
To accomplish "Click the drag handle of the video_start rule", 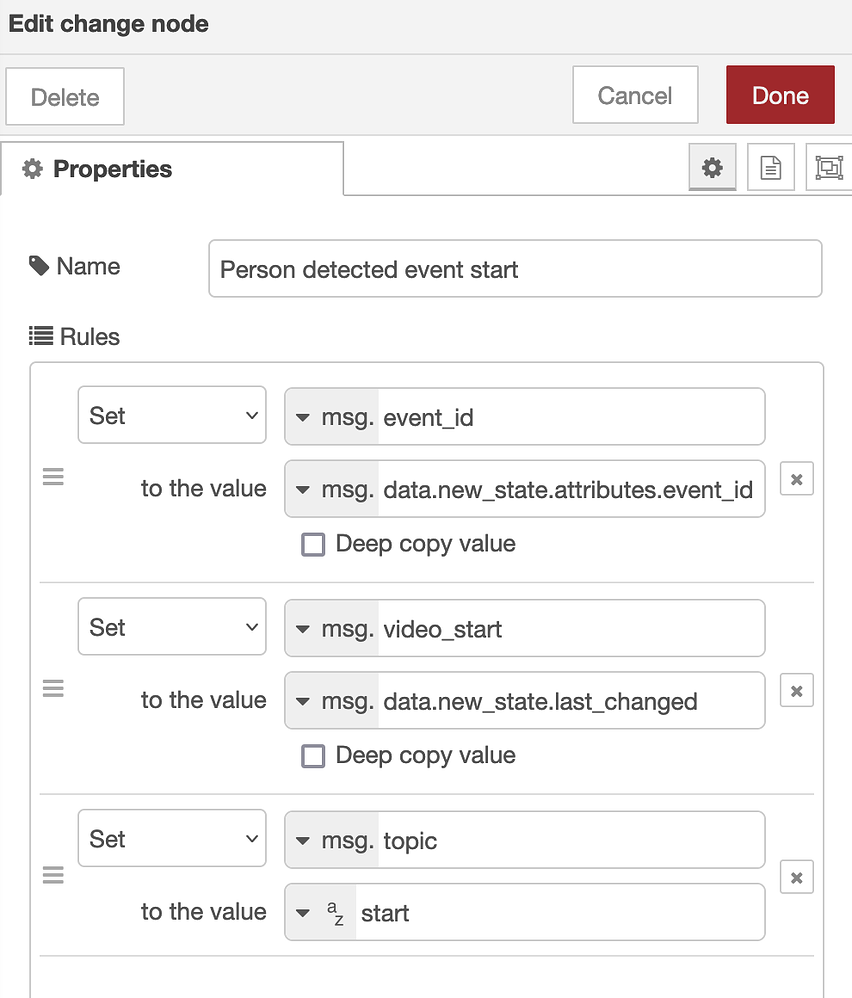I will (53, 688).
